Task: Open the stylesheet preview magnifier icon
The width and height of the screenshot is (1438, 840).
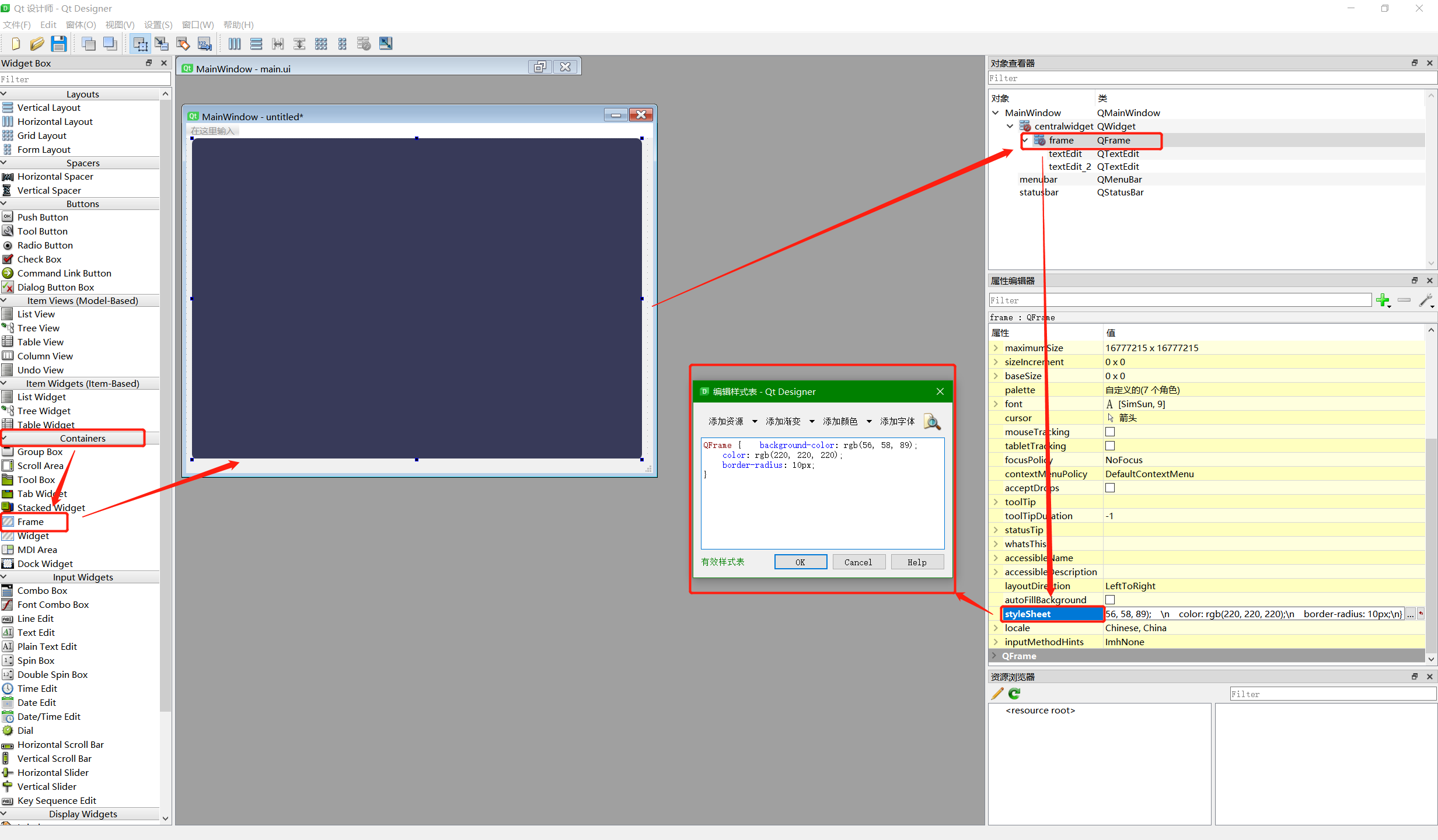Action: coord(931,422)
